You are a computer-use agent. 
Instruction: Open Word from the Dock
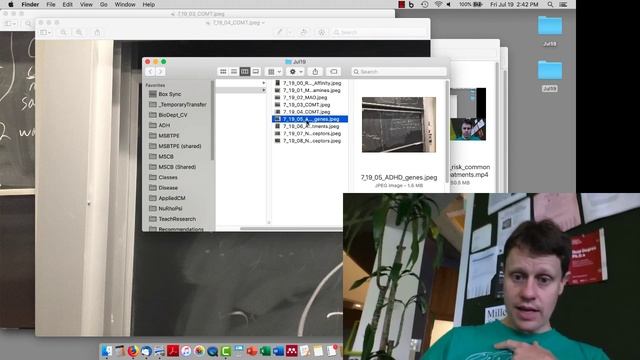point(278,351)
